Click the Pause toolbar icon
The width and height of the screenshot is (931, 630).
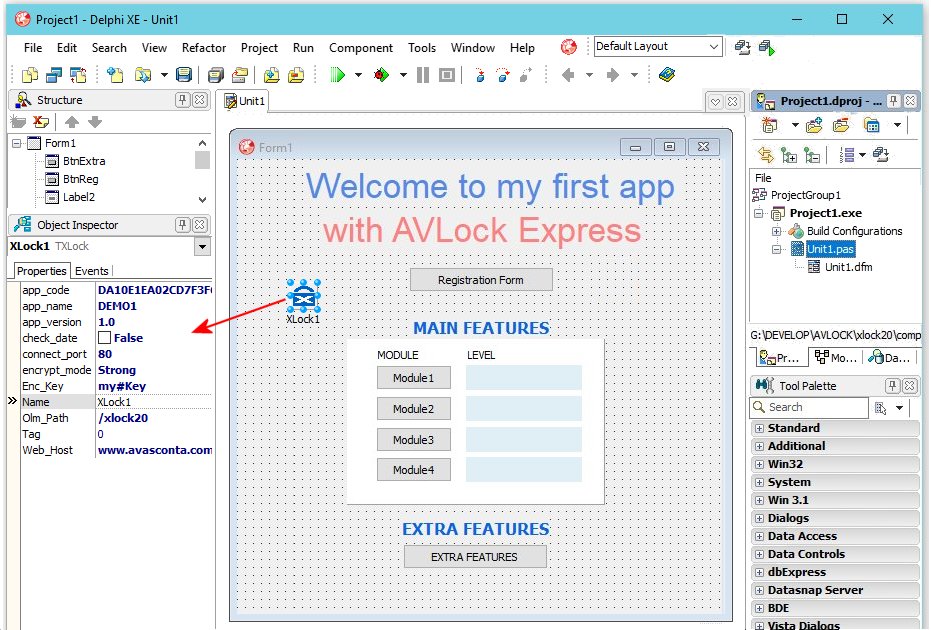(423, 75)
